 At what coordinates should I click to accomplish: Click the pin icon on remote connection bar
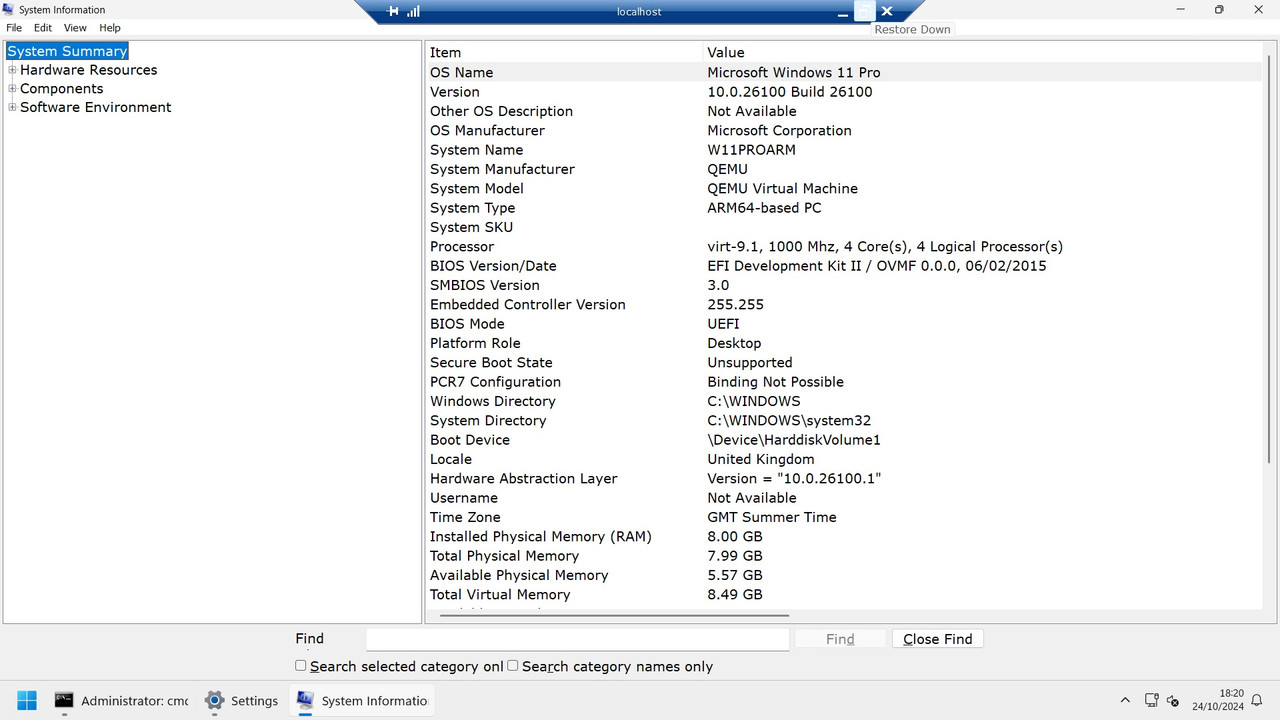pyautogui.click(x=392, y=11)
